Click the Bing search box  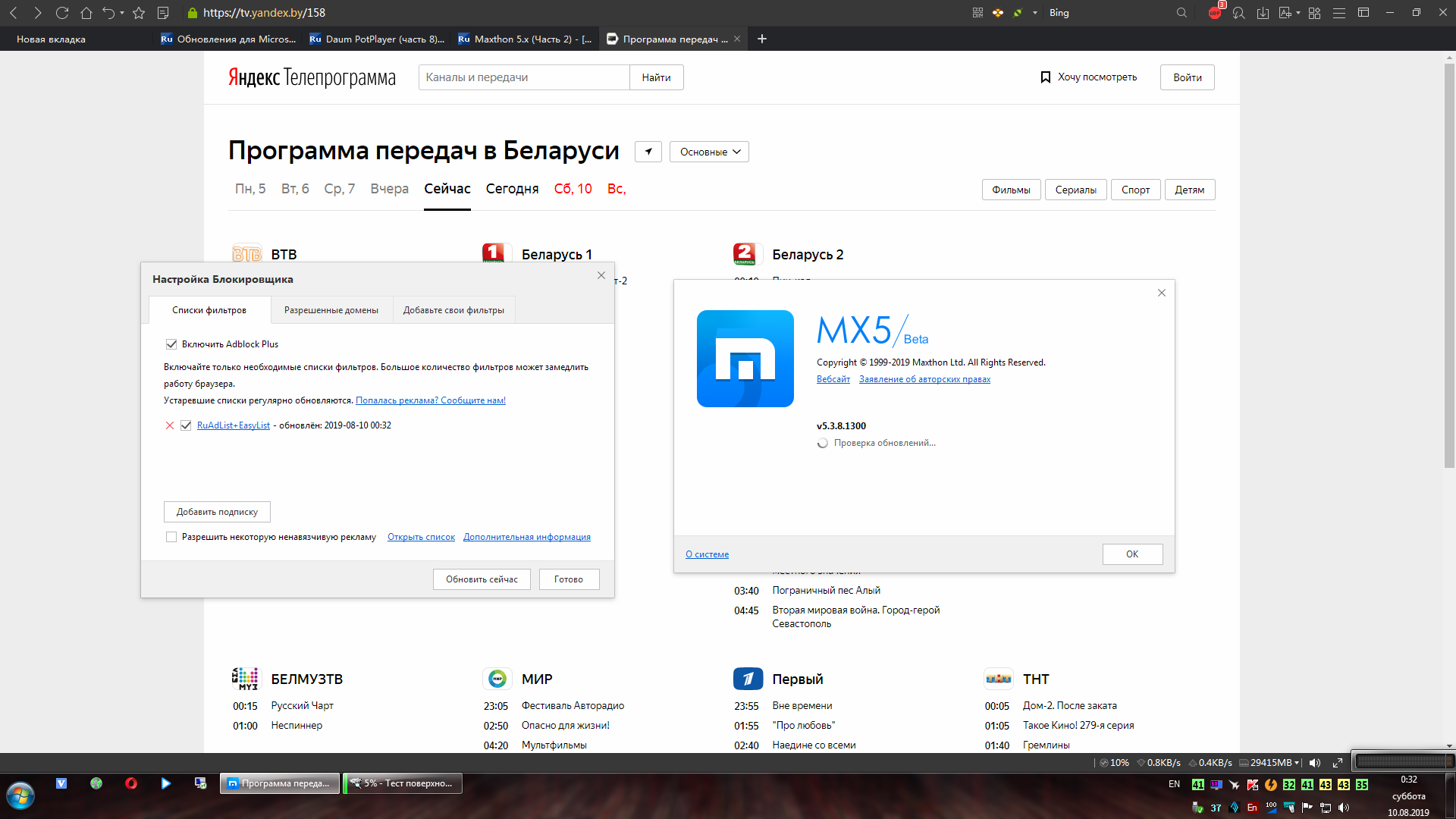[1109, 13]
